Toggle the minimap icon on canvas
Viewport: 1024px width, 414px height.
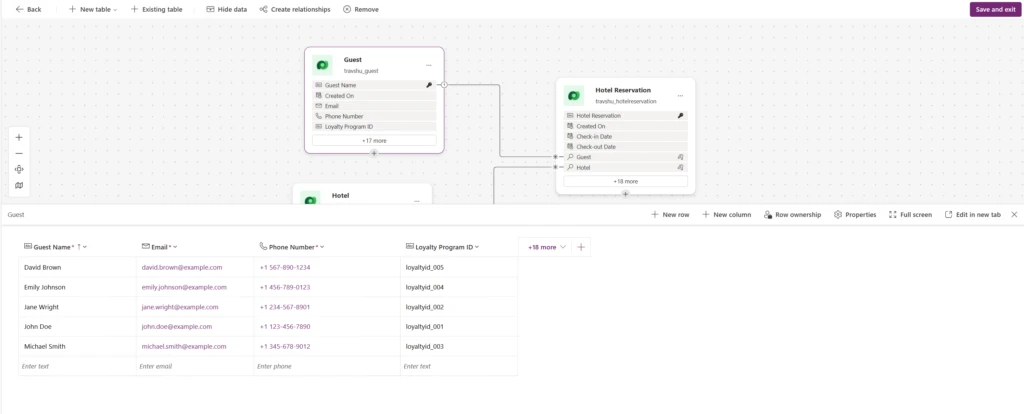(19, 185)
